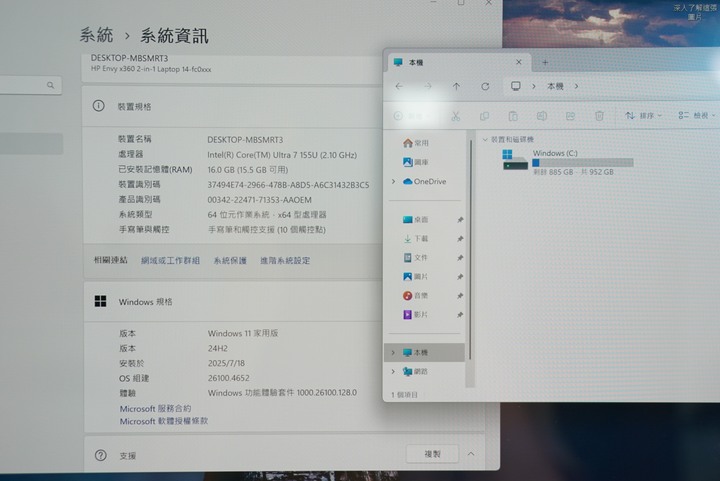
Task: Click the Copy icon in Explorer toolbar
Action: pyautogui.click(x=484, y=116)
